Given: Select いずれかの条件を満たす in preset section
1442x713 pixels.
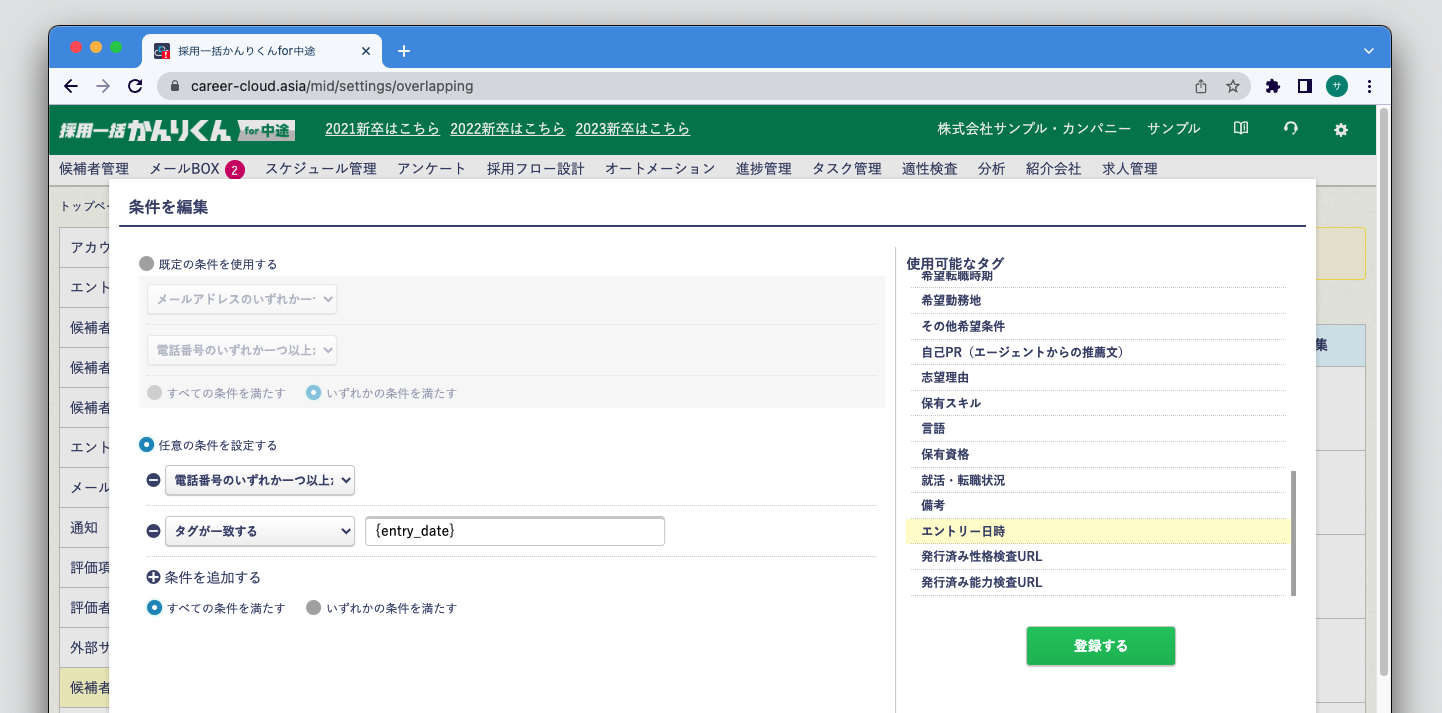Looking at the screenshot, I should click(314, 393).
